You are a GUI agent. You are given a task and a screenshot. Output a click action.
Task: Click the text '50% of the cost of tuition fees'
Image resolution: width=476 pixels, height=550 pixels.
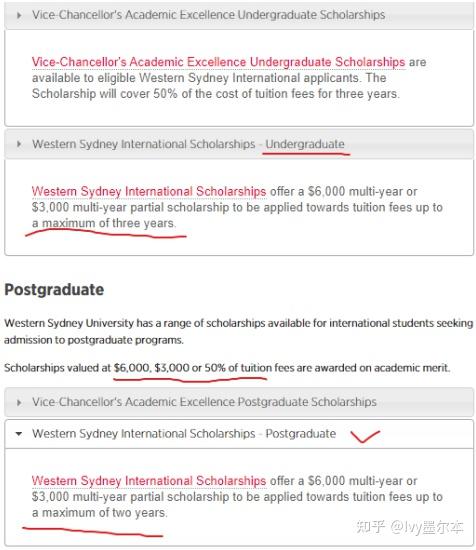(x=234, y=94)
